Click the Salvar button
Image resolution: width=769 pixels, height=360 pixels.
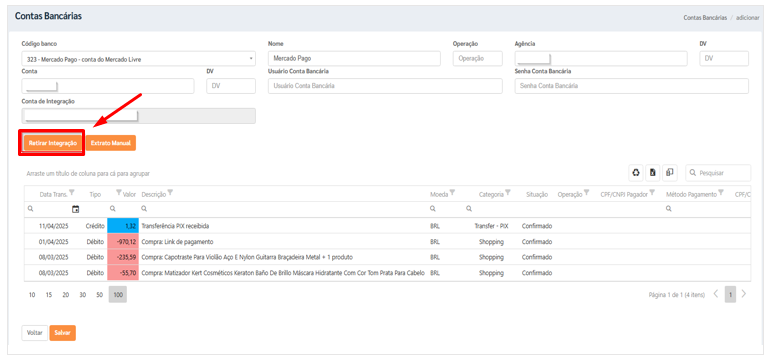pyautogui.click(x=62, y=333)
